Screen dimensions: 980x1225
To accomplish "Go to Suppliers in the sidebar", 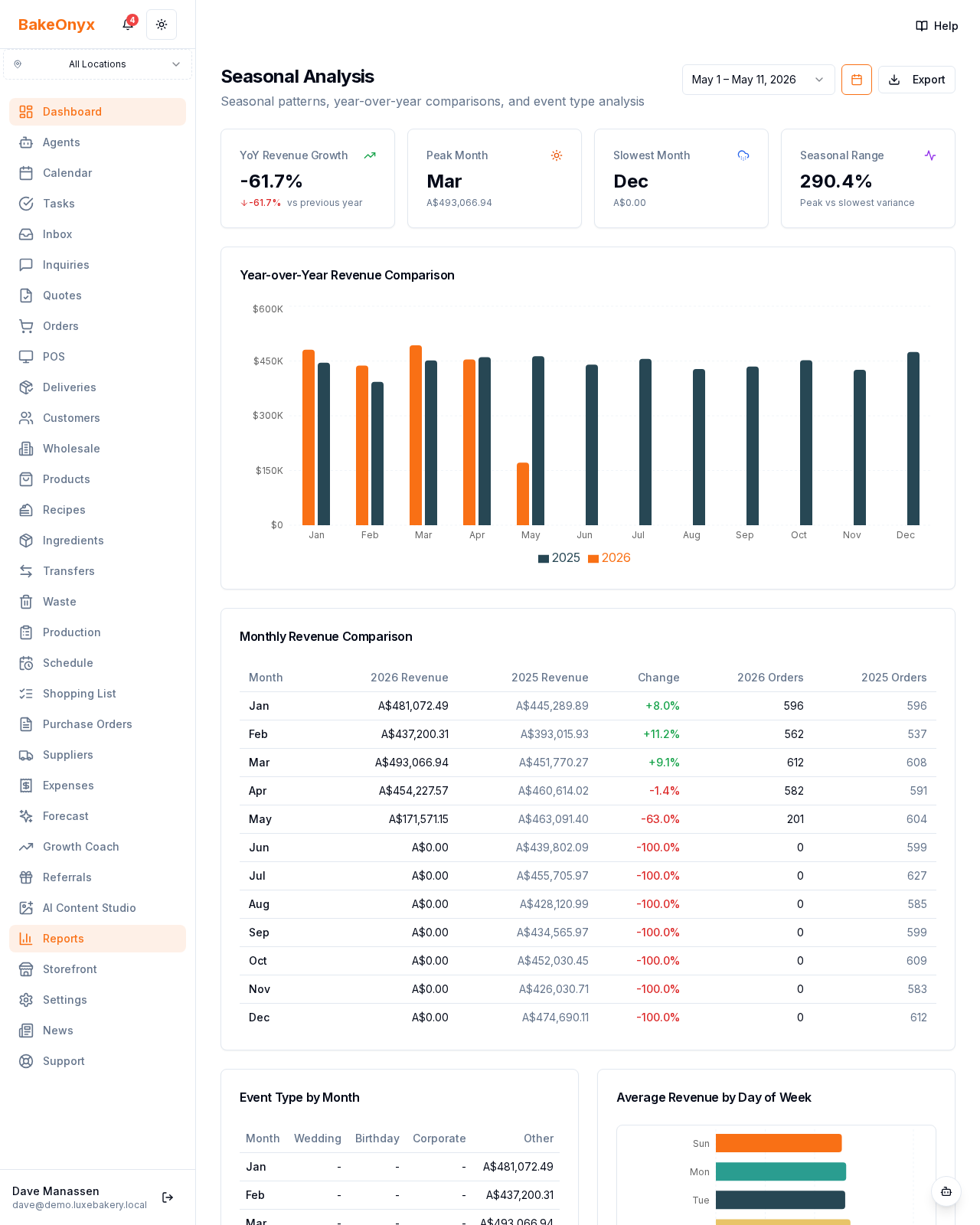I will coord(97,755).
